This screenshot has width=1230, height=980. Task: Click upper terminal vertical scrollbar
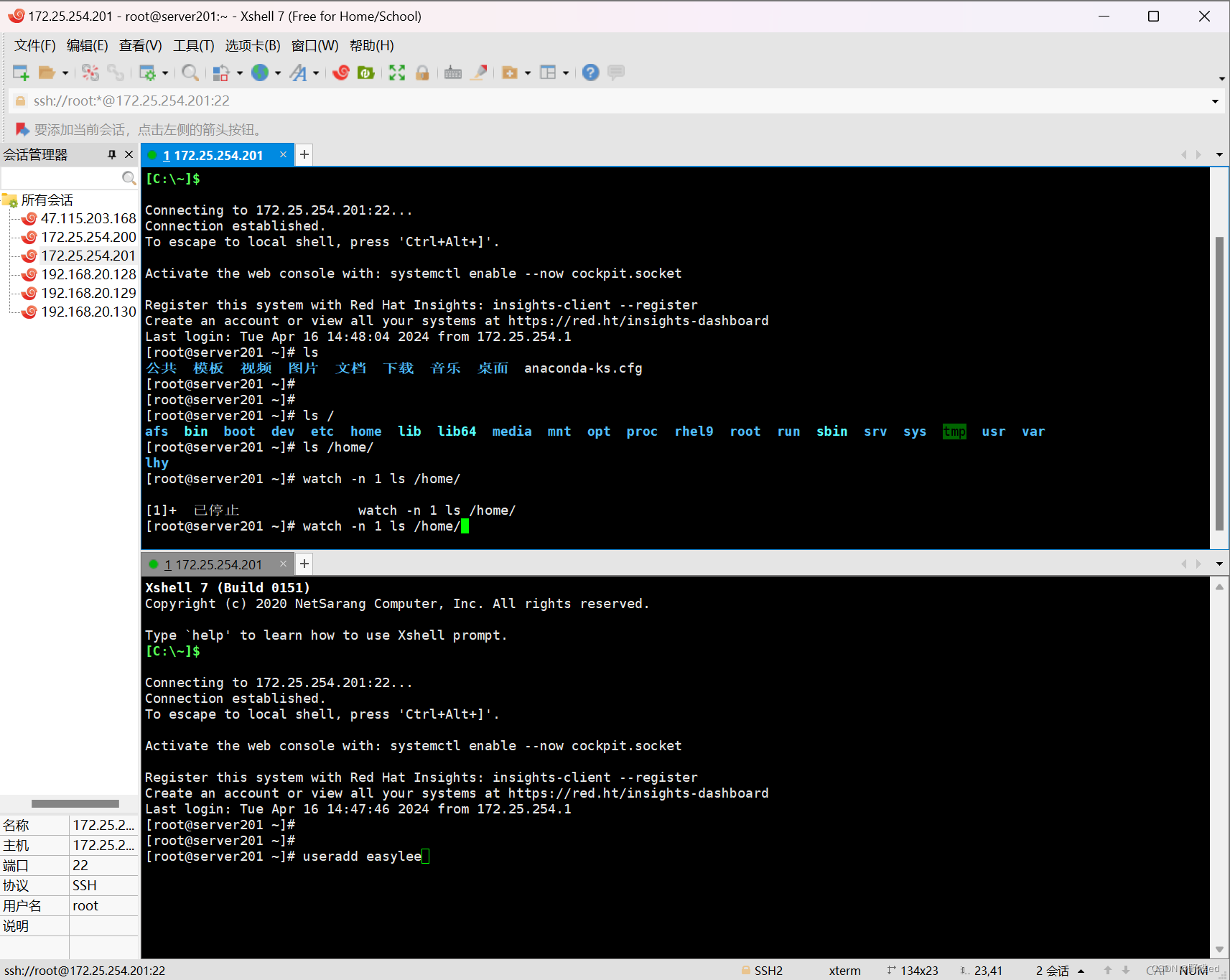[1219, 383]
